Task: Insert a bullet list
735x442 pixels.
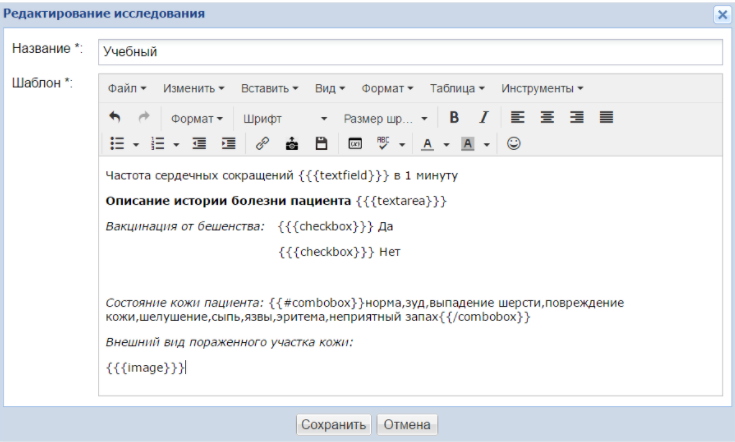Action: tap(116, 143)
